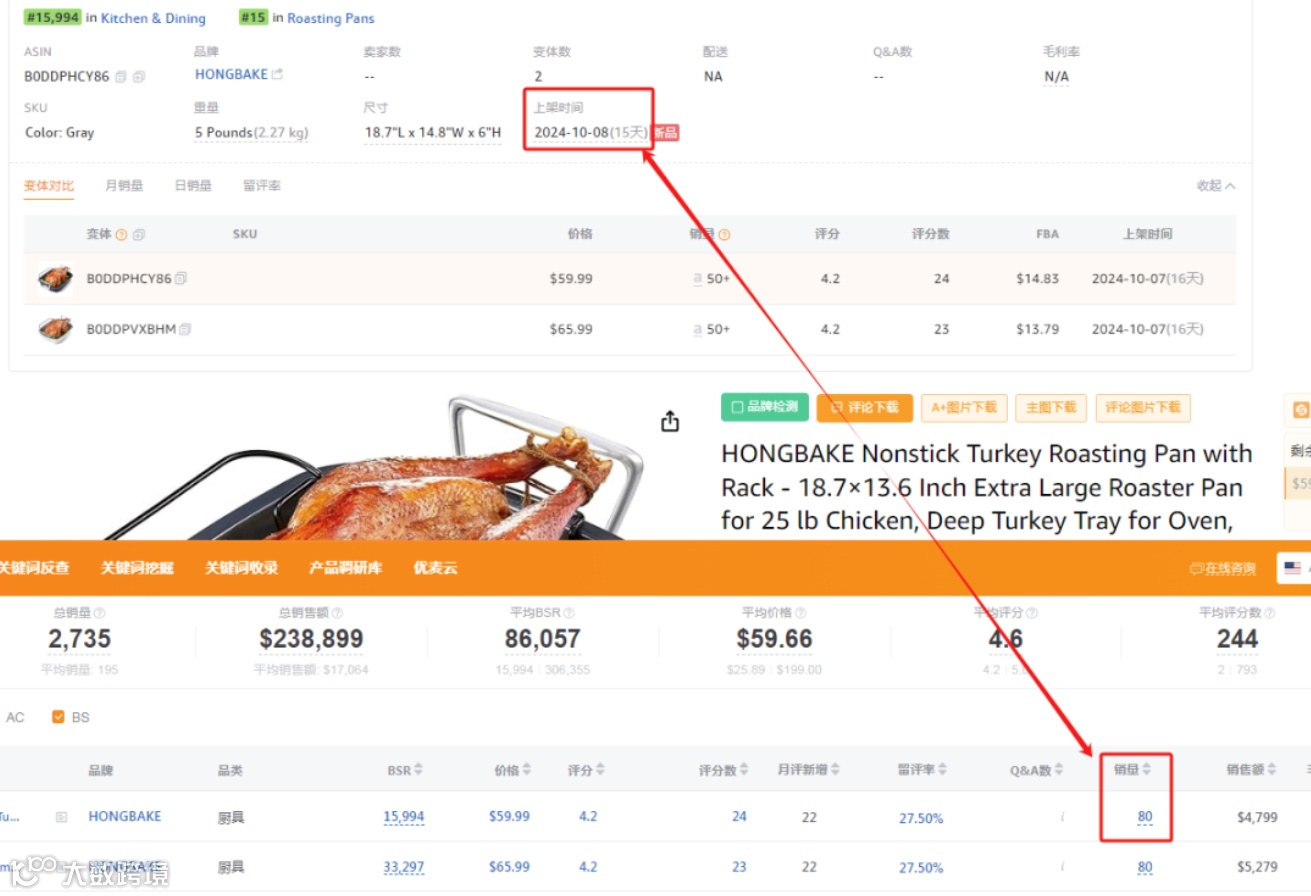
Task: Click price $59.99 in results table
Action: (509, 816)
